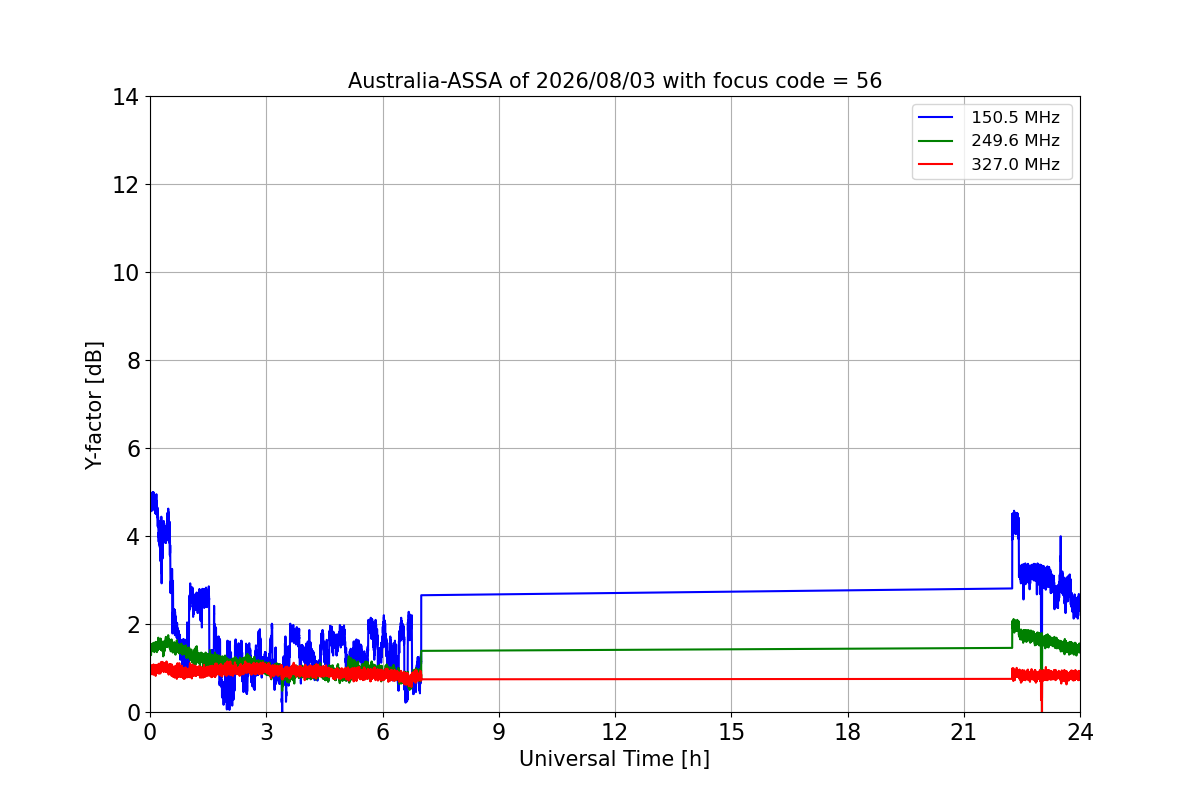Click the green line sample in legend
This screenshot has width=1200, height=800.
pos(937,141)
